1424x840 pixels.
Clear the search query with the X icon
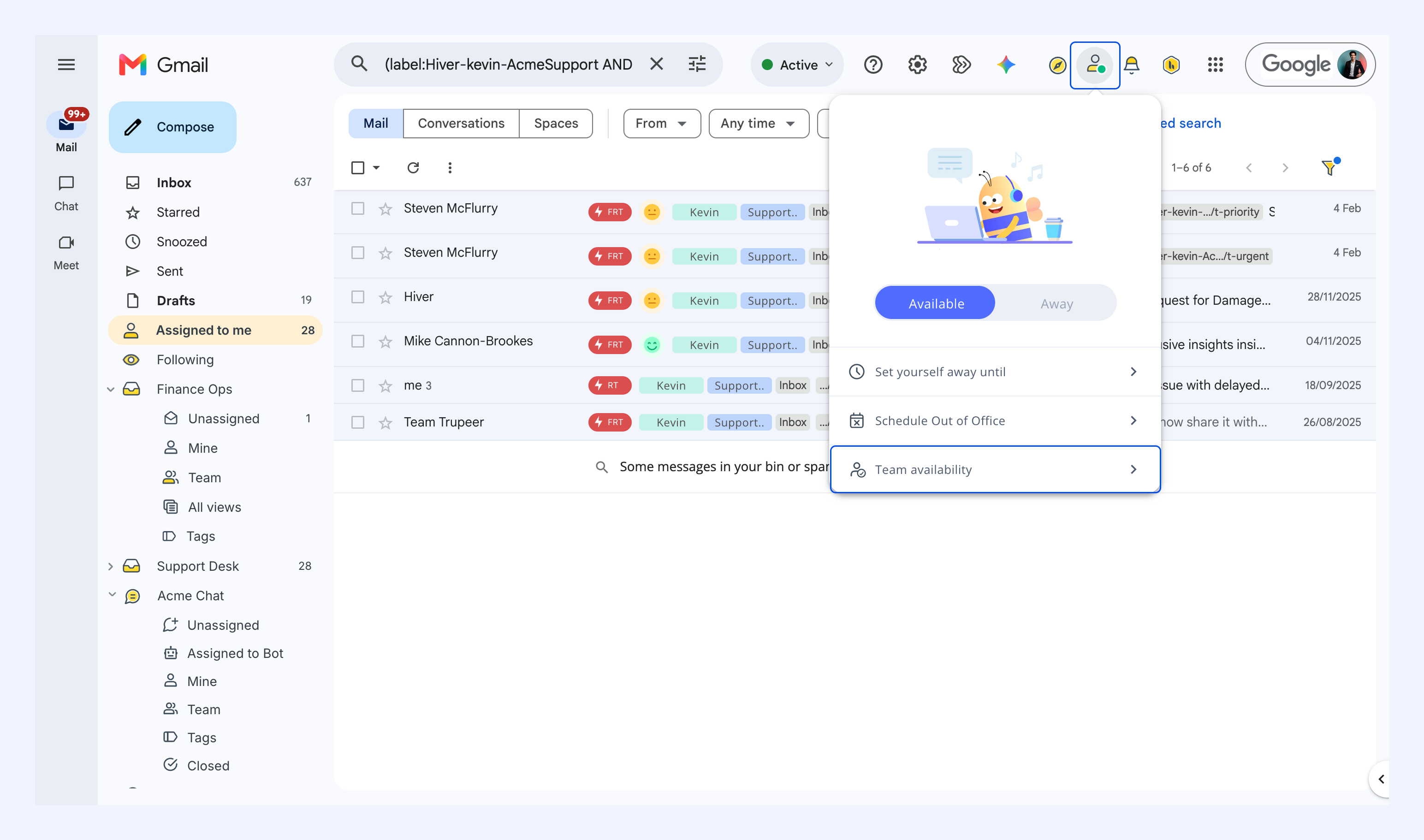pyautogui.click(x=656, y=64)
